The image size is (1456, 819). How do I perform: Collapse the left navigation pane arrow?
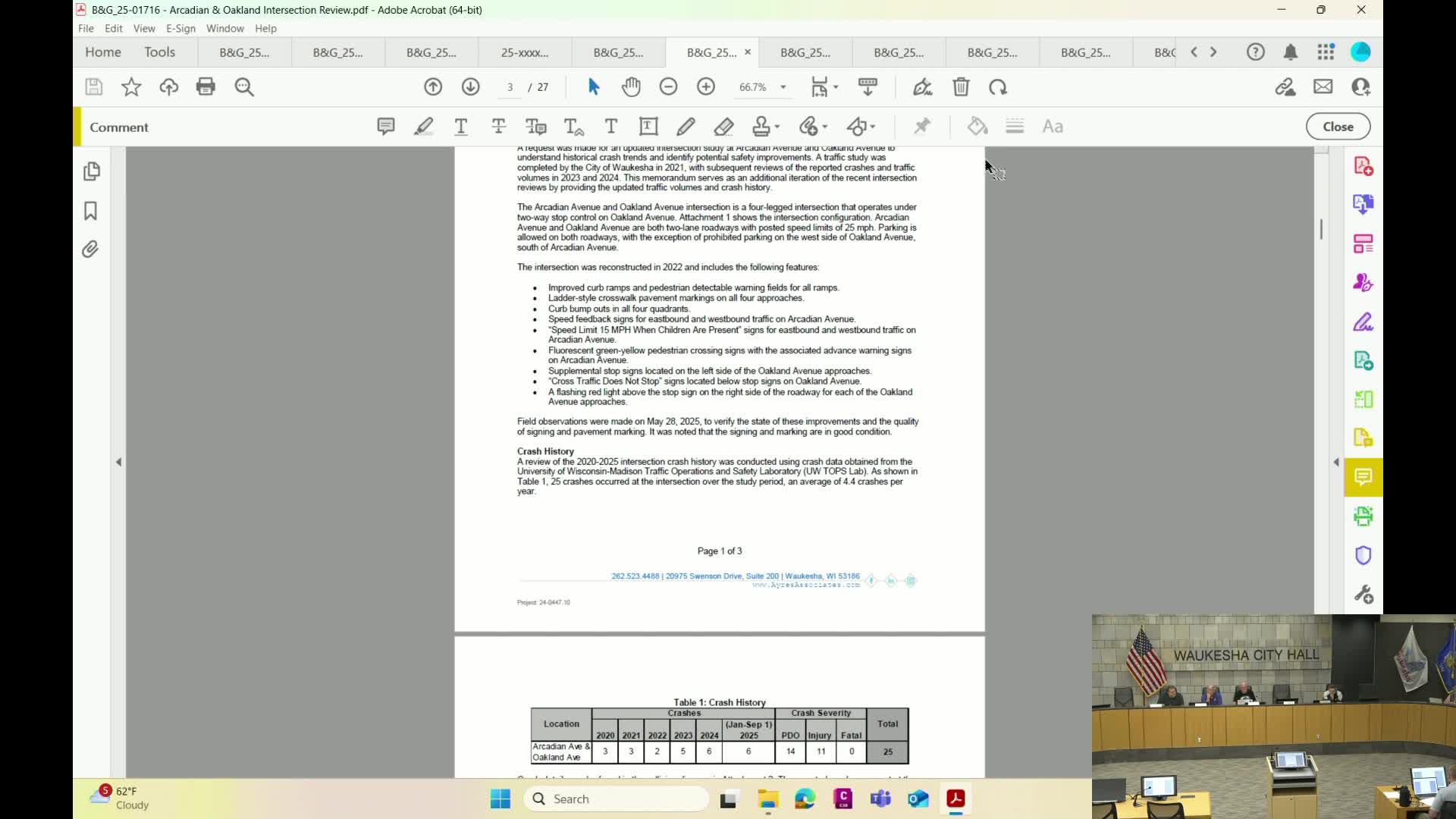(118, 462)
